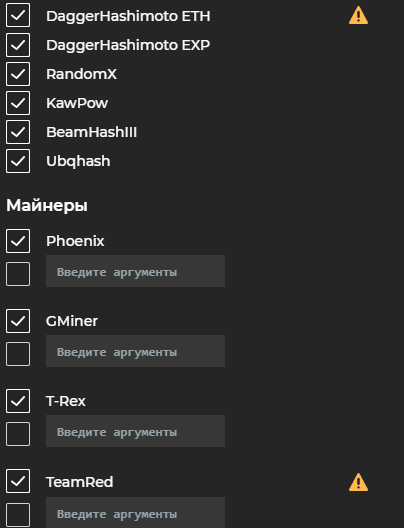Screen dimensions: 404x528
Task: Click the T-Rex arguments input field
Action: point(135,431)
